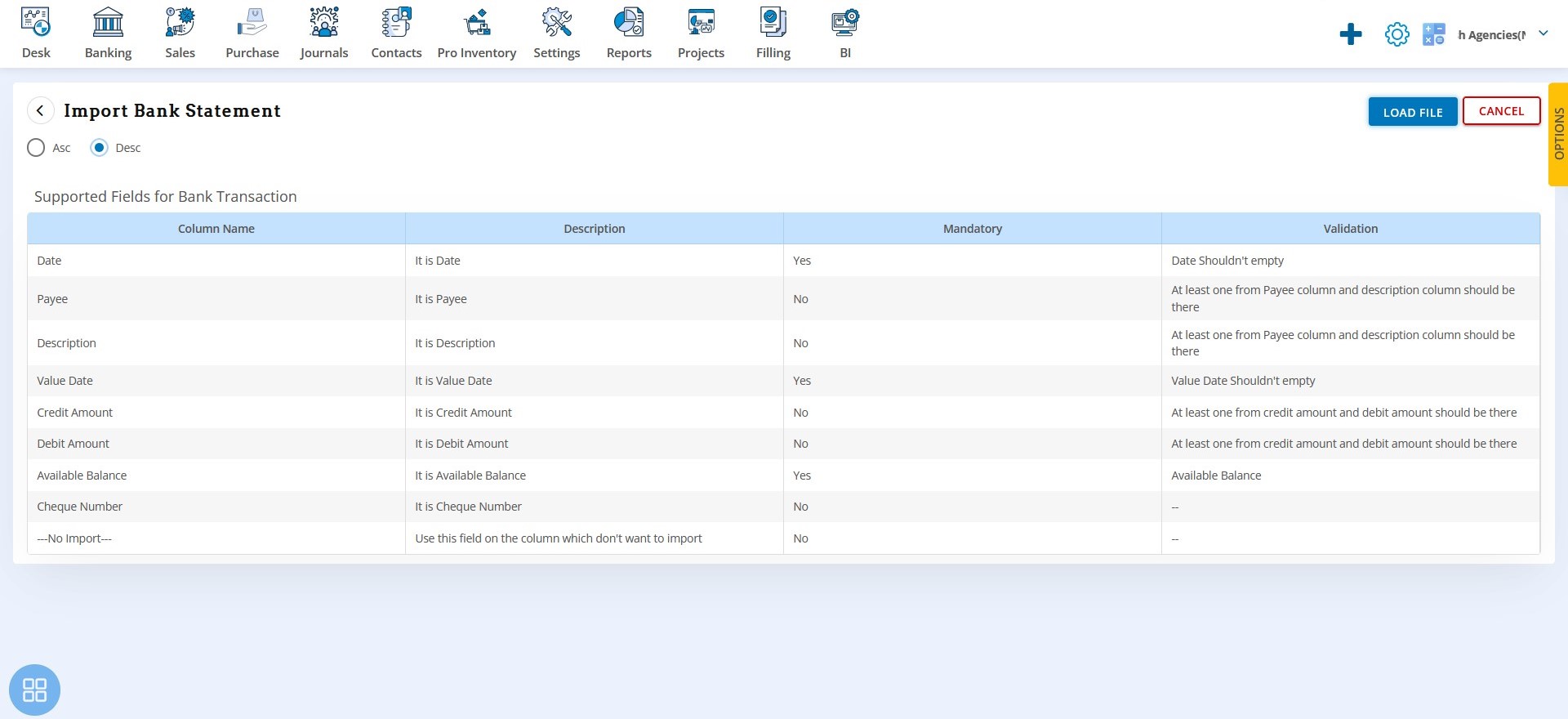Open the Journals module icon
This screenshot has height=719, width=1568.
(x=324, y=22)
